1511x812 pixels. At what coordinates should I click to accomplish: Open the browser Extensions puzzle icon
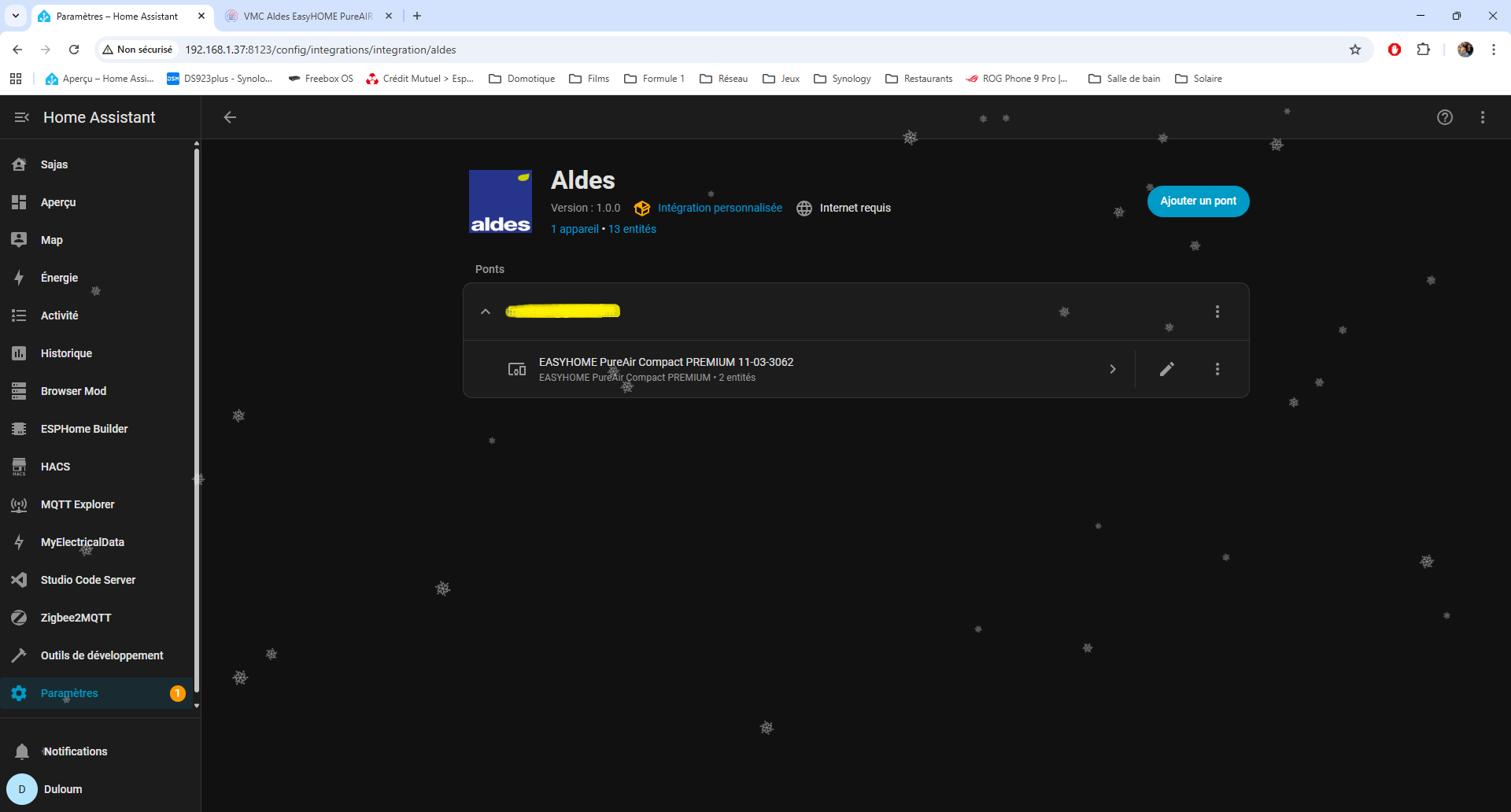click(1423, 50)
